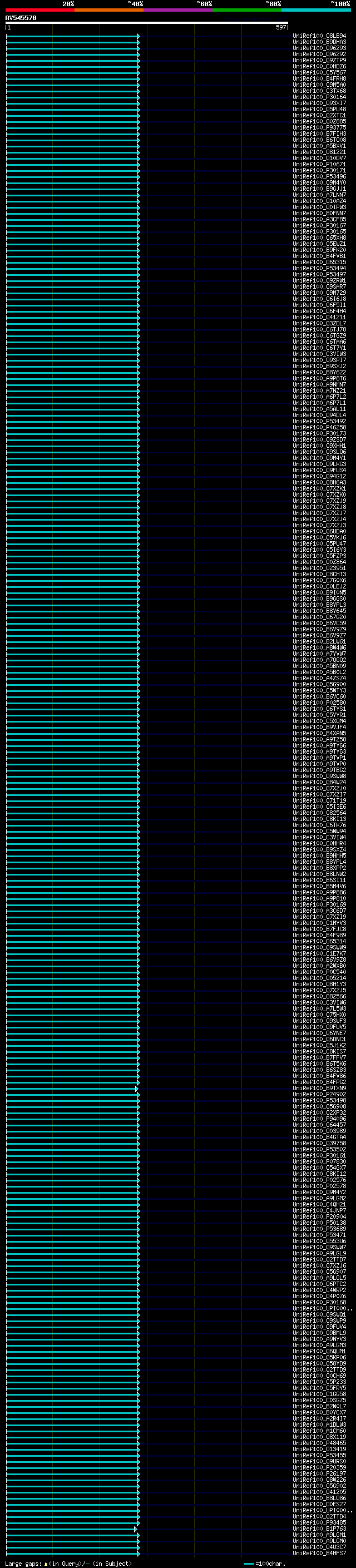Select hit label UniRef100_B2W0L7

[319, 1406]
